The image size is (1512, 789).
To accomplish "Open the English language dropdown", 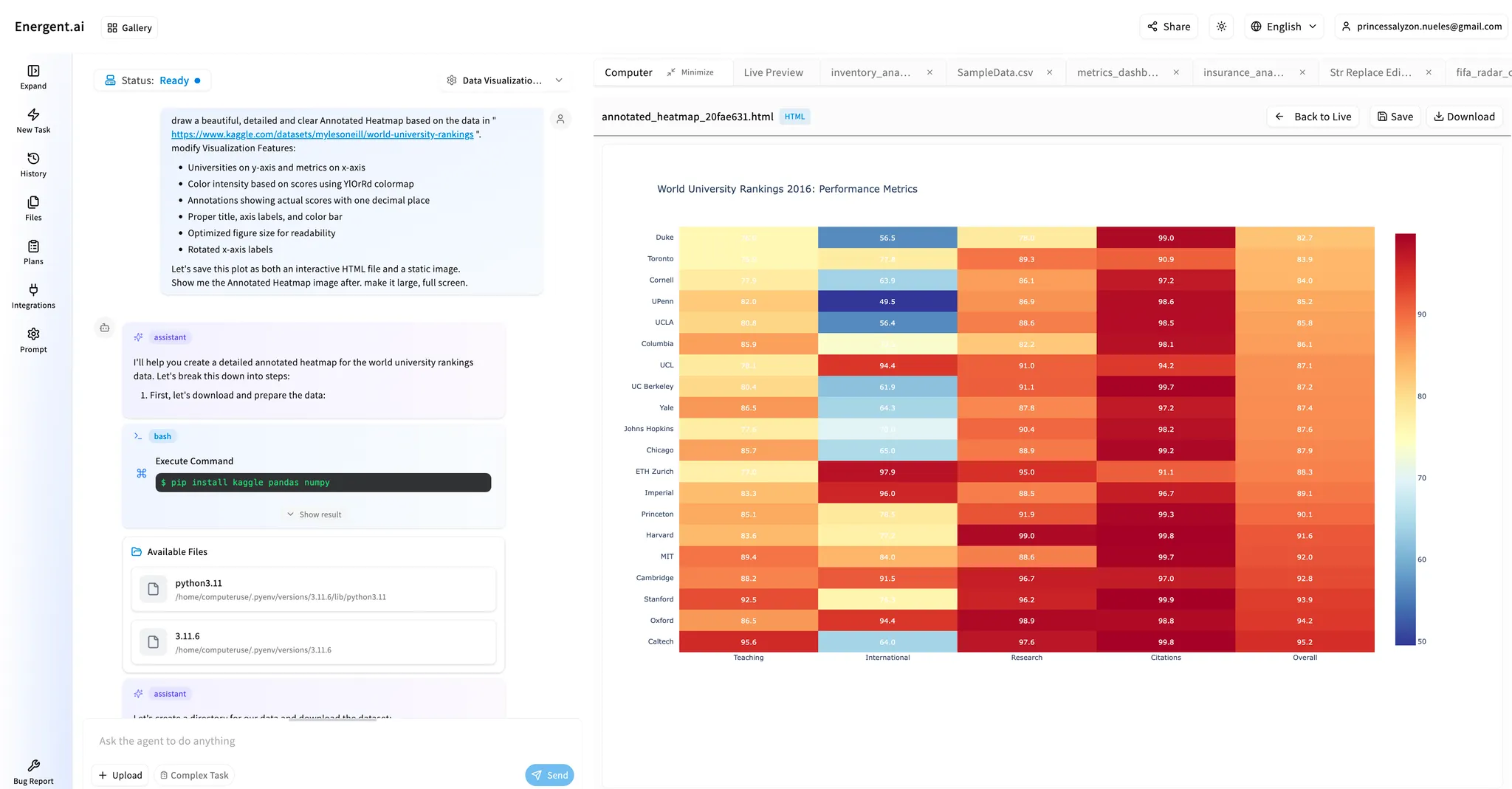I will (1284, 27).
